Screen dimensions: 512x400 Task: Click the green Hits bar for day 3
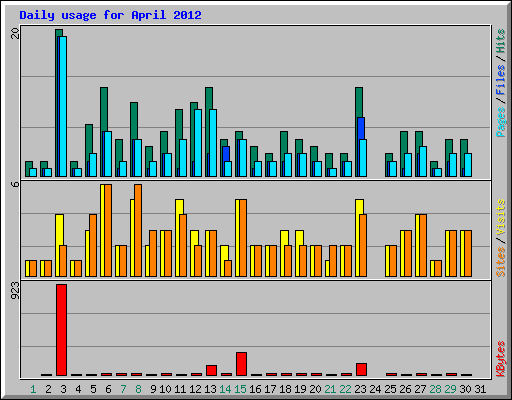coord(59,33)
